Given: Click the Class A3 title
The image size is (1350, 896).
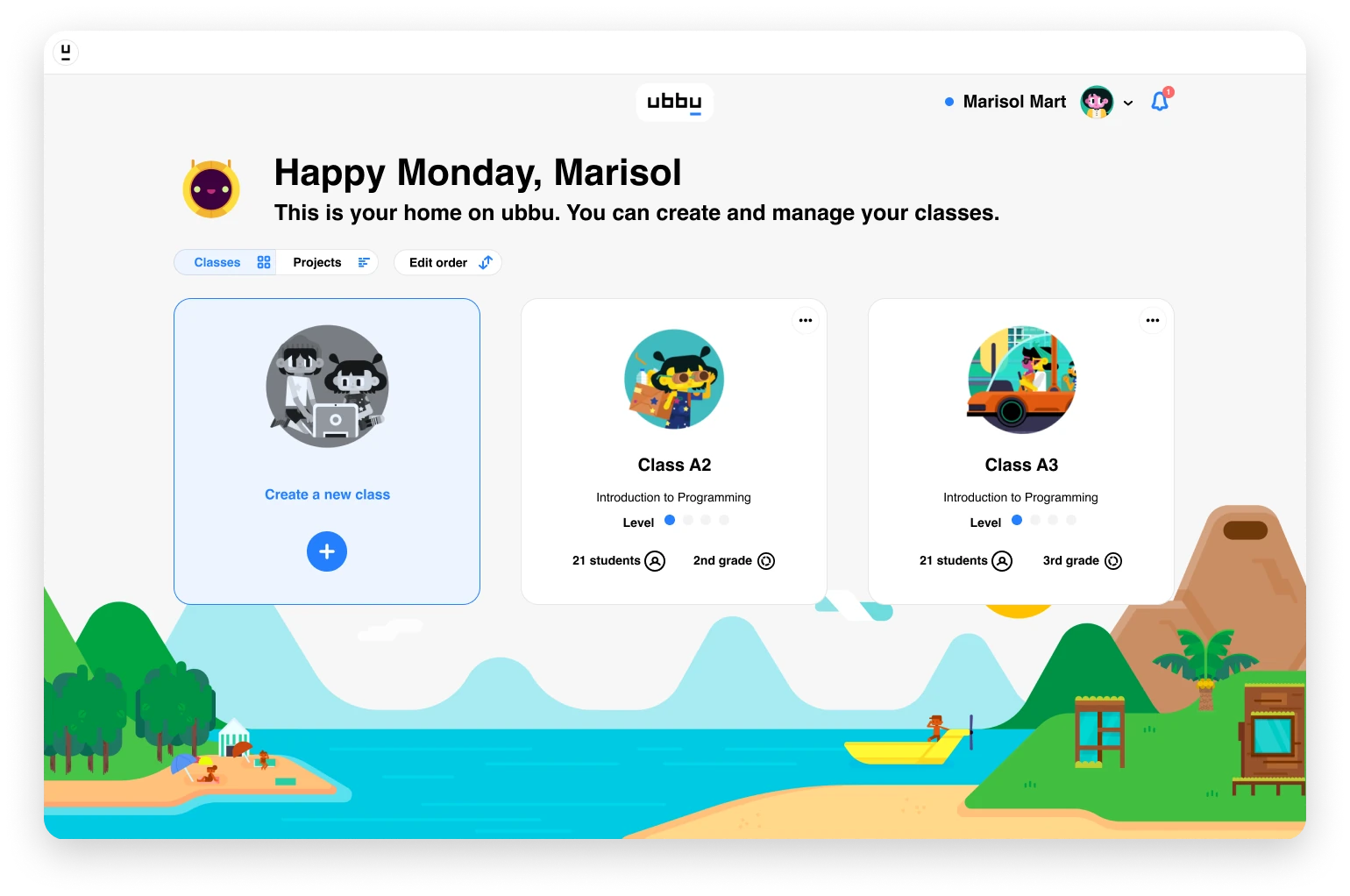Looking at the screenshot, I should [1021, 465].
